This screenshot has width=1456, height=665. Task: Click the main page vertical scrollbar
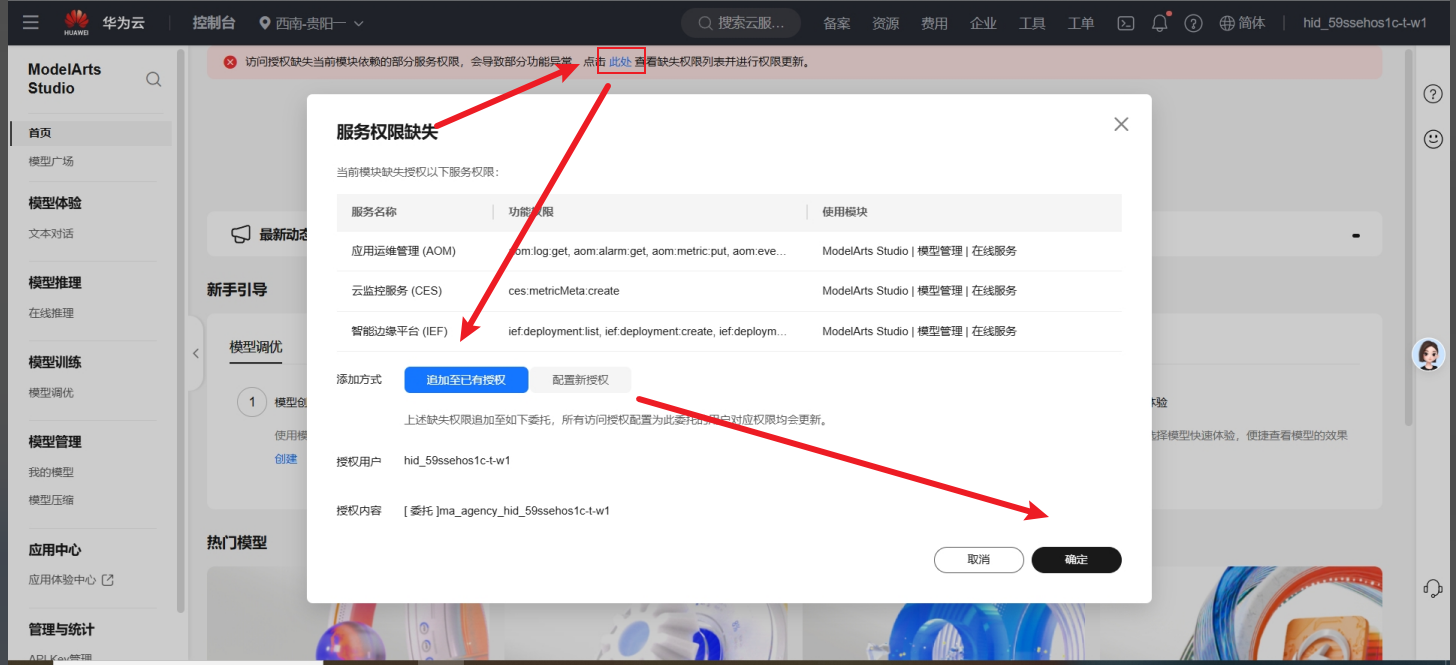[1409, 237]
